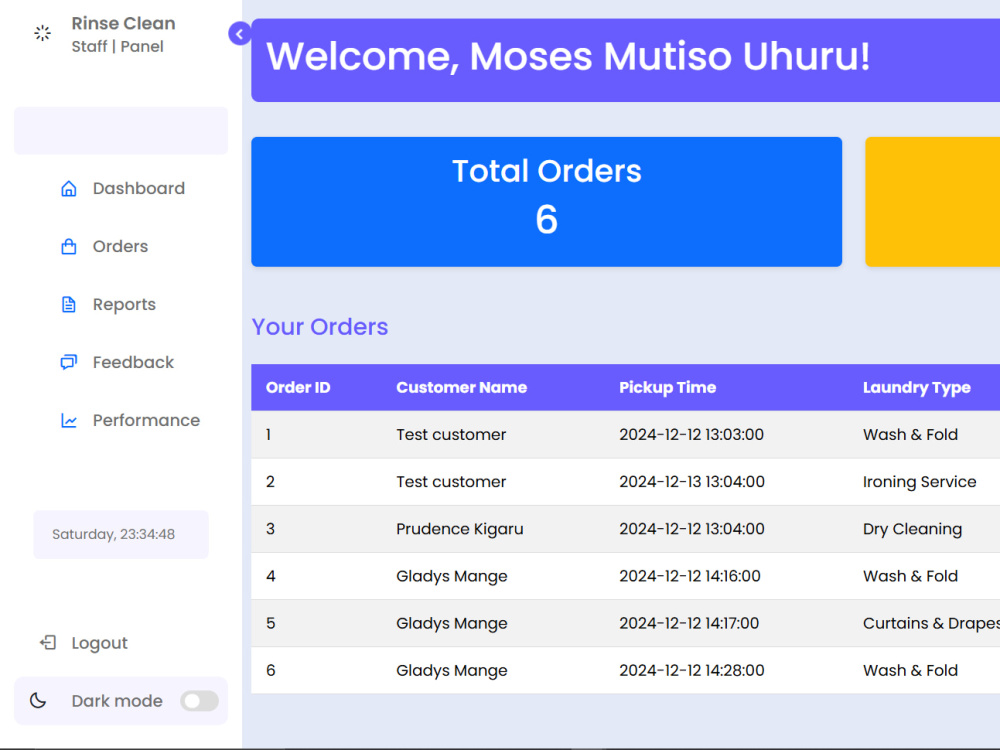The image size is (1000, 750).
Task: Click order ID 5 cell
Action: coord(270,624)
